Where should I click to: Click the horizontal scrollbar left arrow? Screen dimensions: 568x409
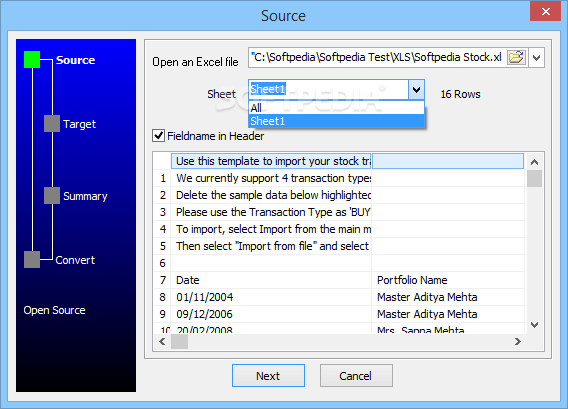162,341
